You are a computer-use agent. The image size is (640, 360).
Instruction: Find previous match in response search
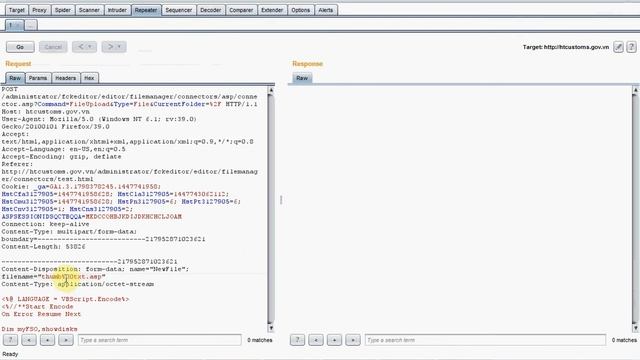[x=316, y=340]
